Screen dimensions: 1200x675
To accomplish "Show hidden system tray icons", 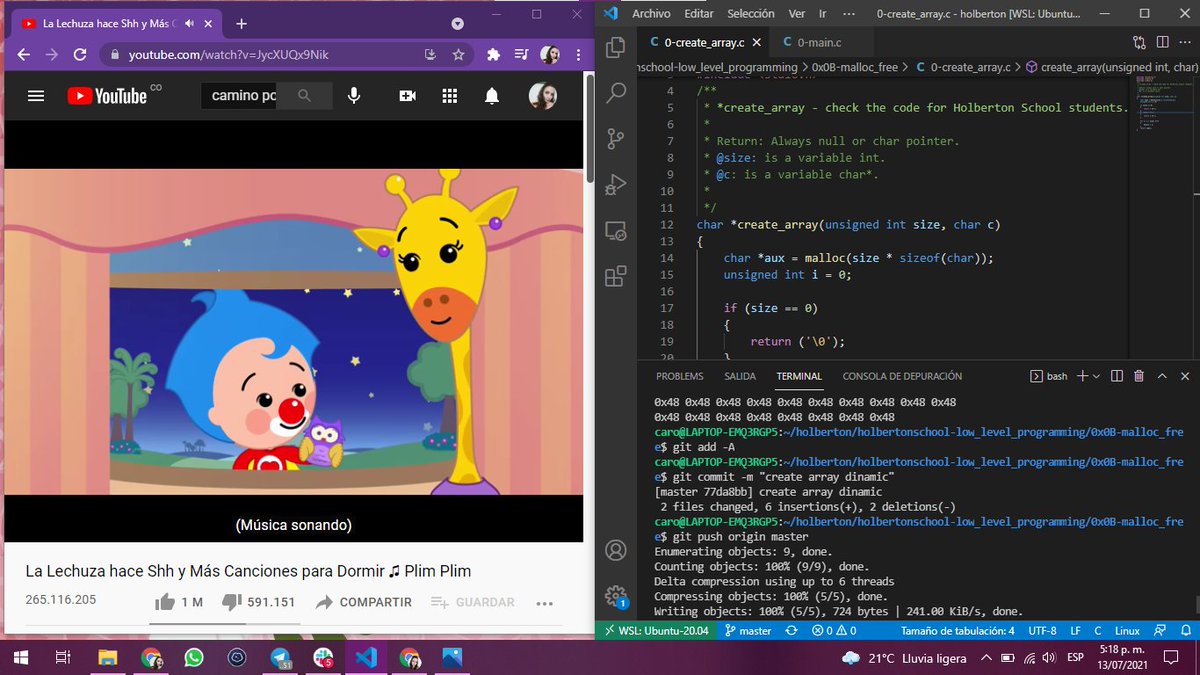I will [987, 658].
